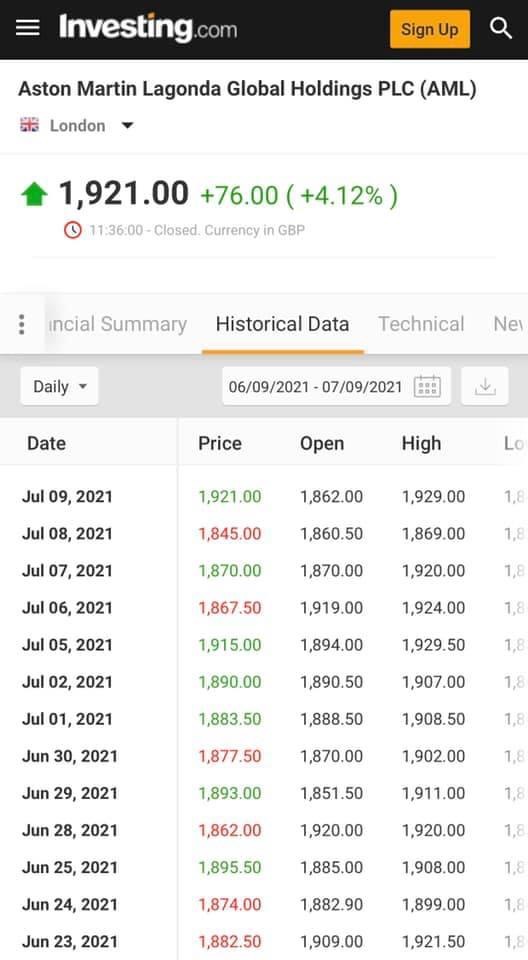The height and width of the screenshot is (960, 528).
Task: Tap the Investing.com logo
Action: point(148,28)
